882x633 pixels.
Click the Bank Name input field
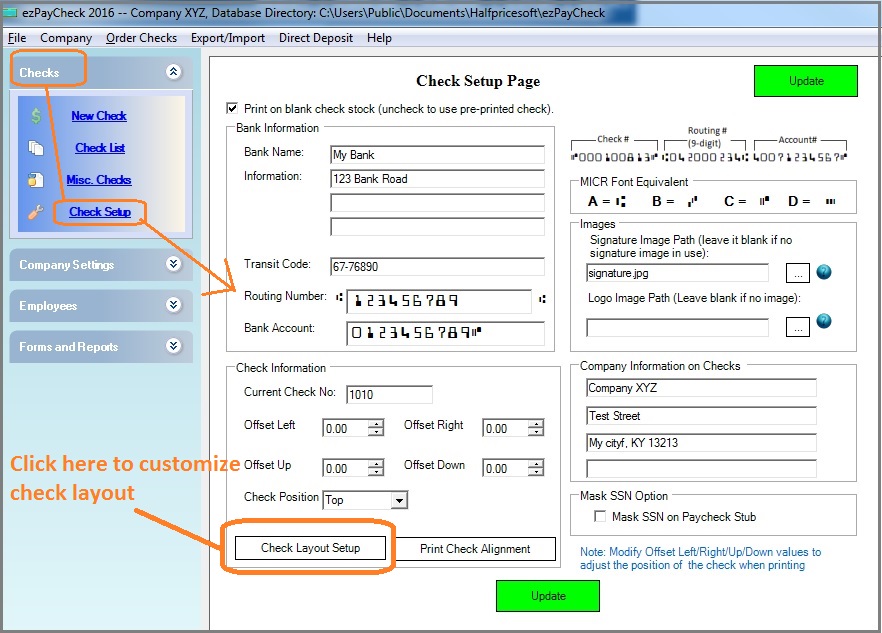[x=437, y=155]
